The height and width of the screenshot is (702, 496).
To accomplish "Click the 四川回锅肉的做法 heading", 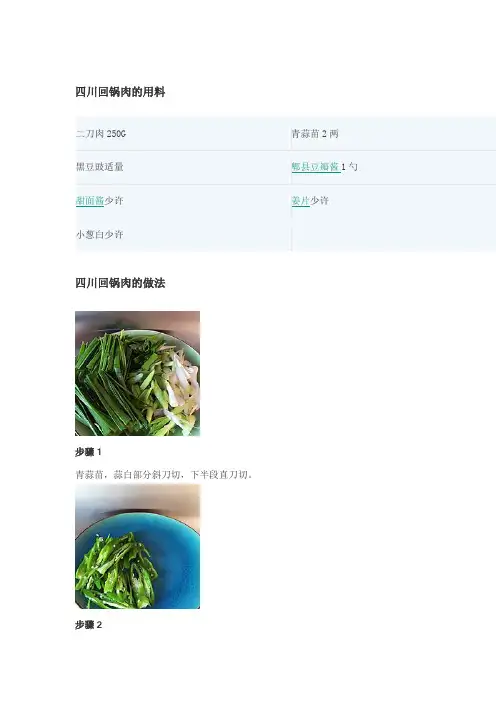I will tap(120, 283).
